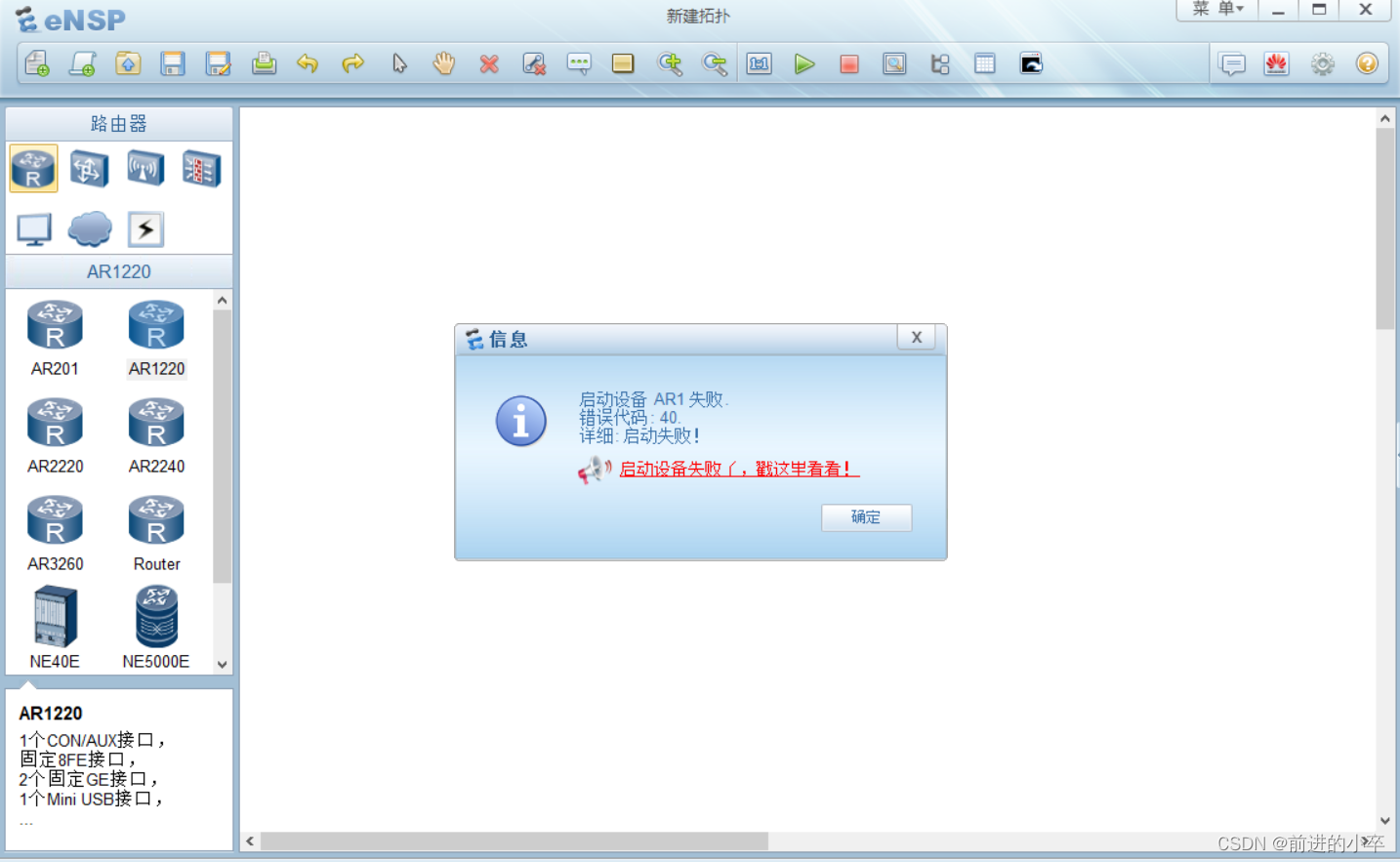Image resolution: width=1400 pixels, height=862 pixels.
Task: Select the rectangle palette tool
Action: [x=623, y=64]
